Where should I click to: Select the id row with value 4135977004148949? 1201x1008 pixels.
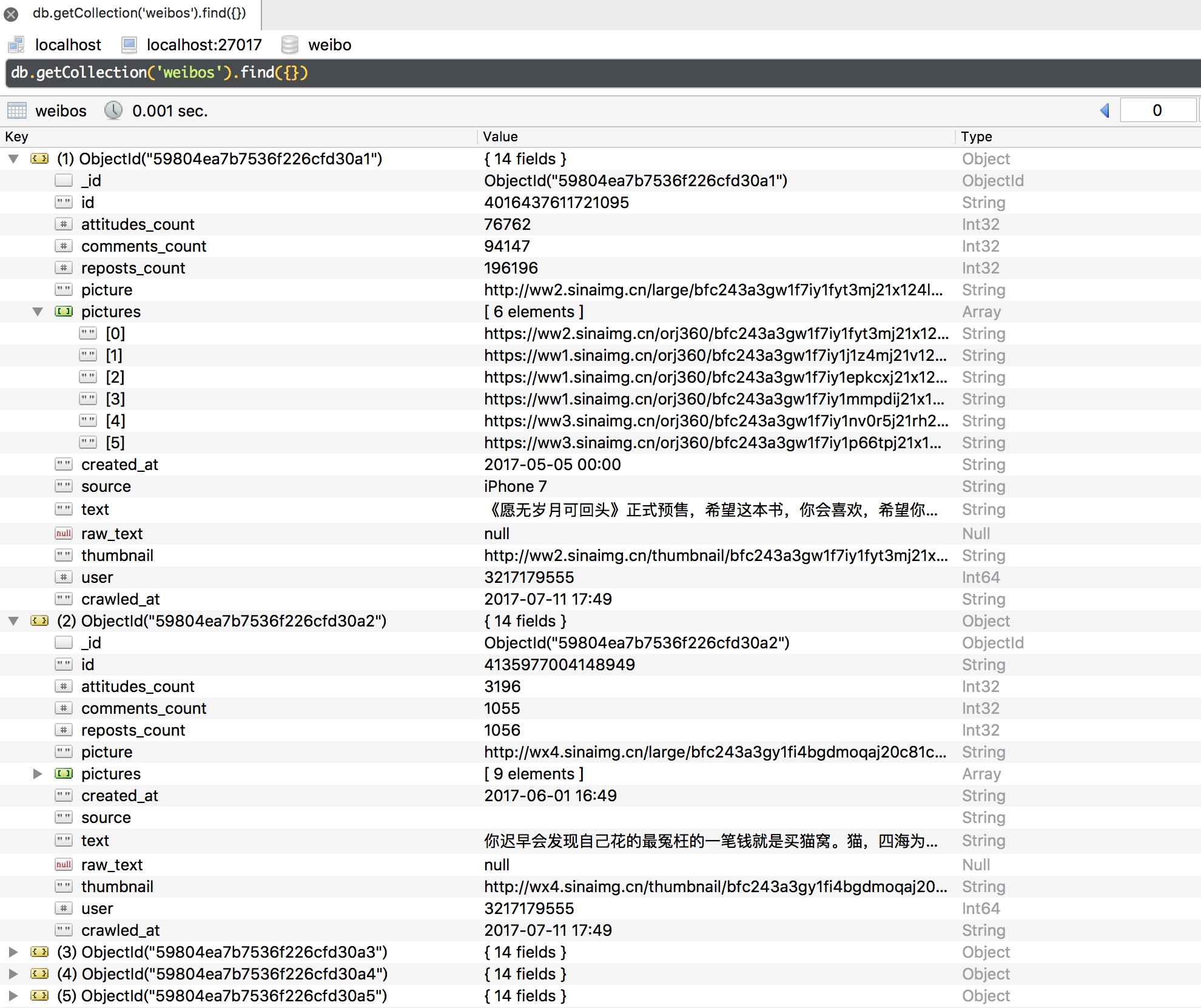(600, 665)
